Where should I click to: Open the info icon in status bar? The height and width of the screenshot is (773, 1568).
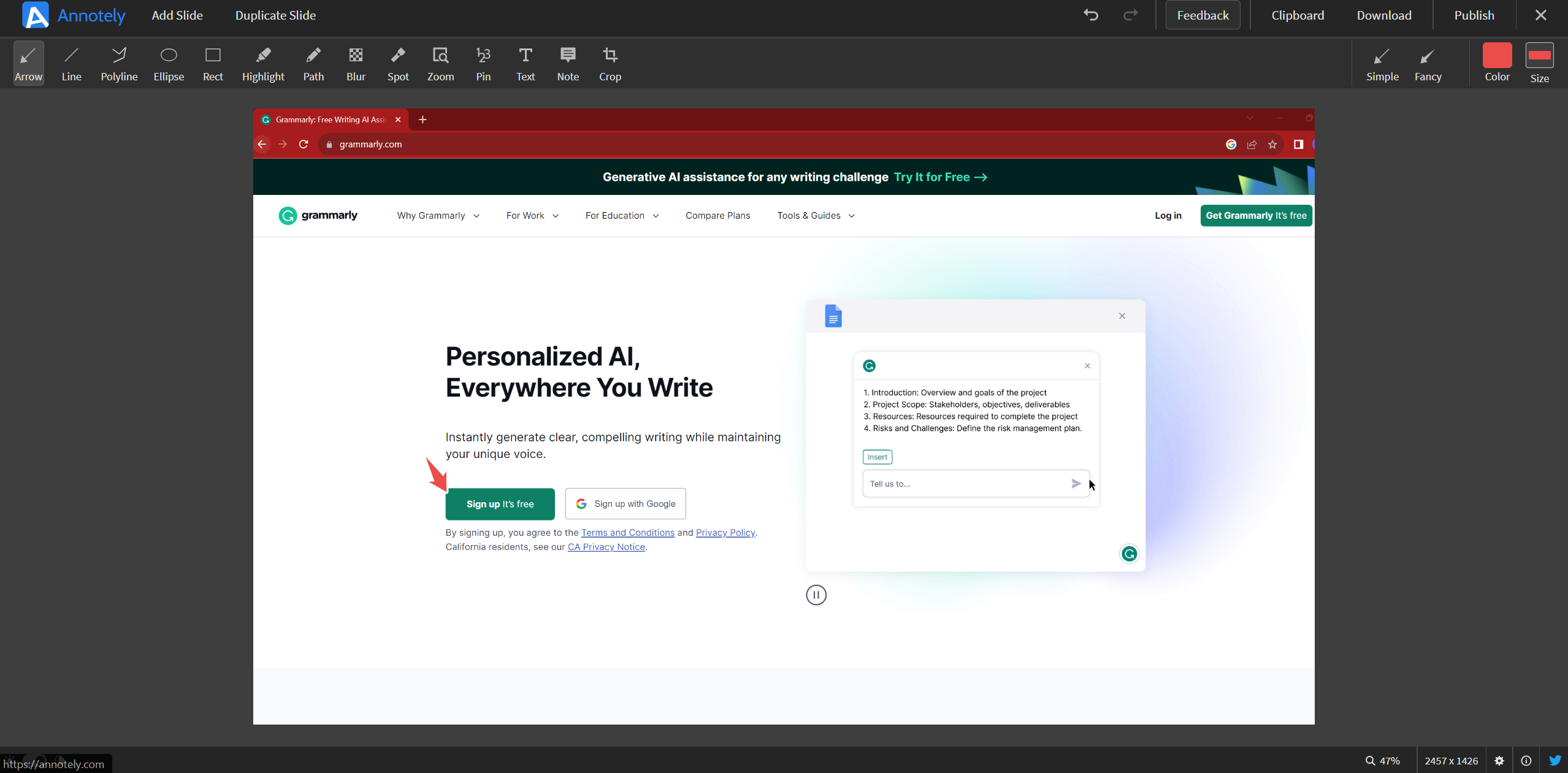pos(1526,761)
